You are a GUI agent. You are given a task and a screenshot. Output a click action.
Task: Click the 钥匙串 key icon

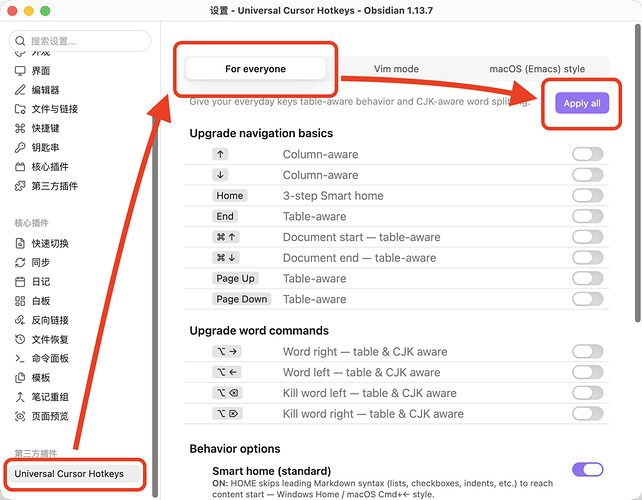point(20,147)
